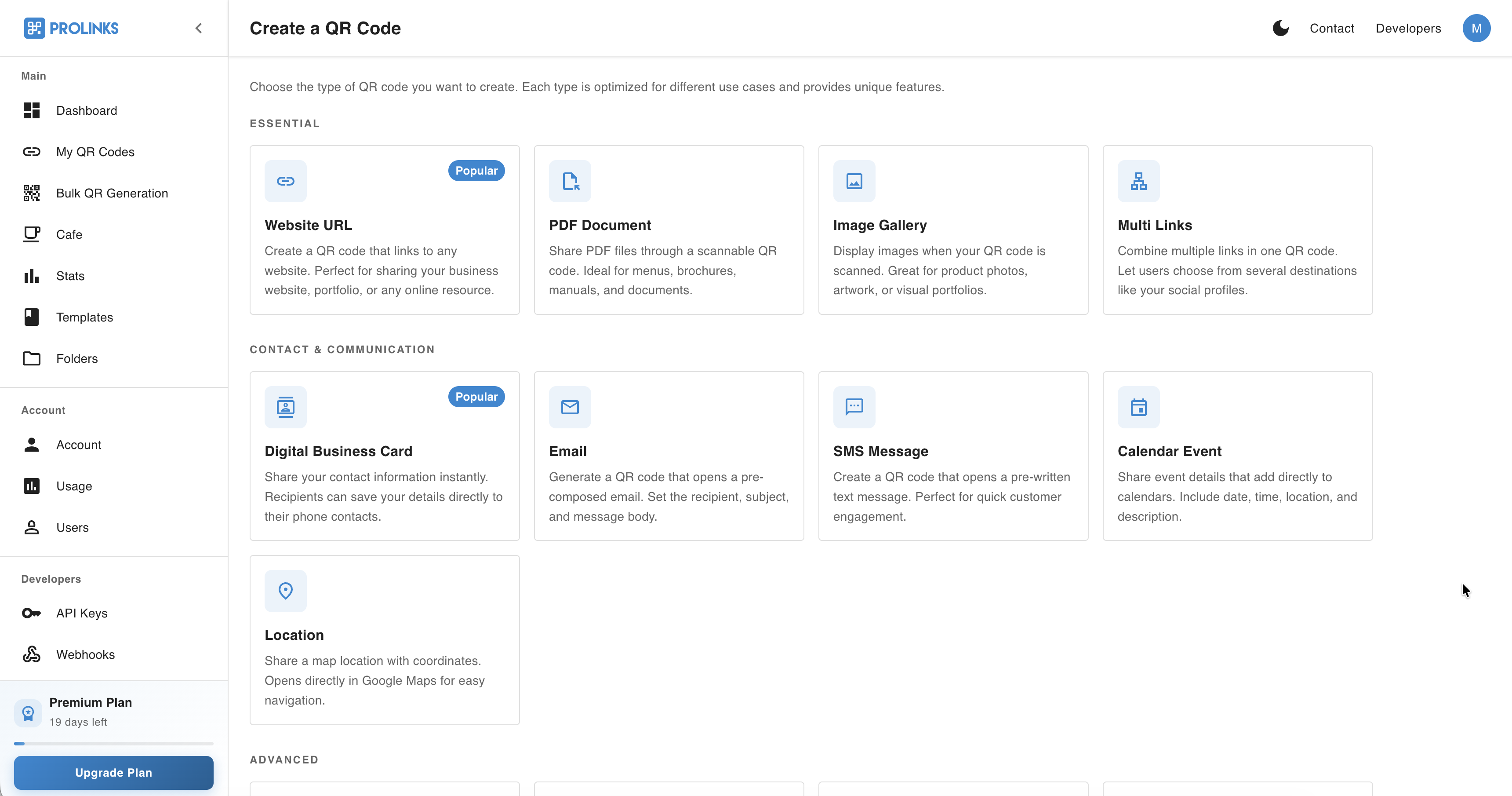
Task: Open Bulk QR Generation
Action: [112, 193]
